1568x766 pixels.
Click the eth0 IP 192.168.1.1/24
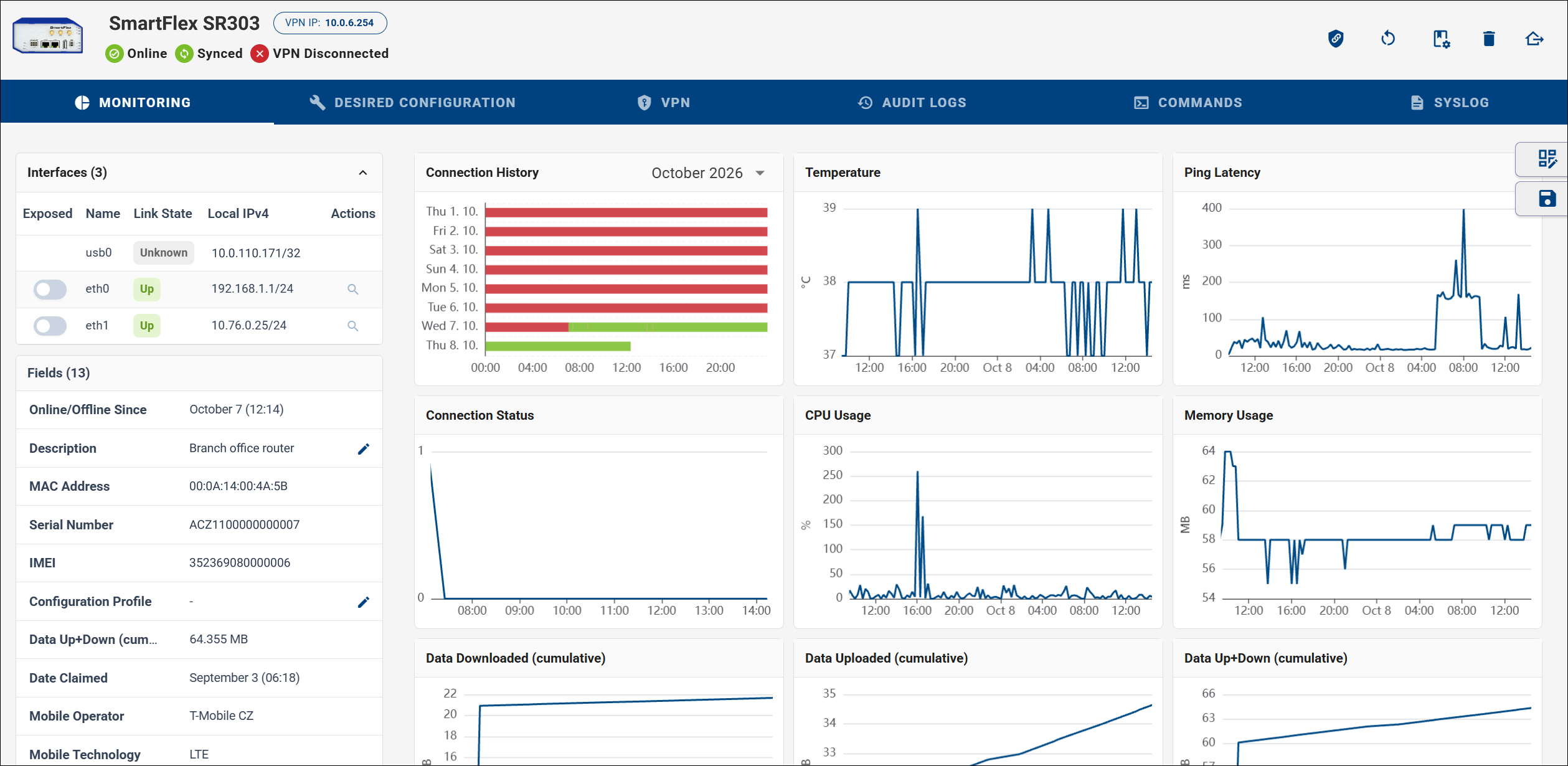[x=252, y=289]
